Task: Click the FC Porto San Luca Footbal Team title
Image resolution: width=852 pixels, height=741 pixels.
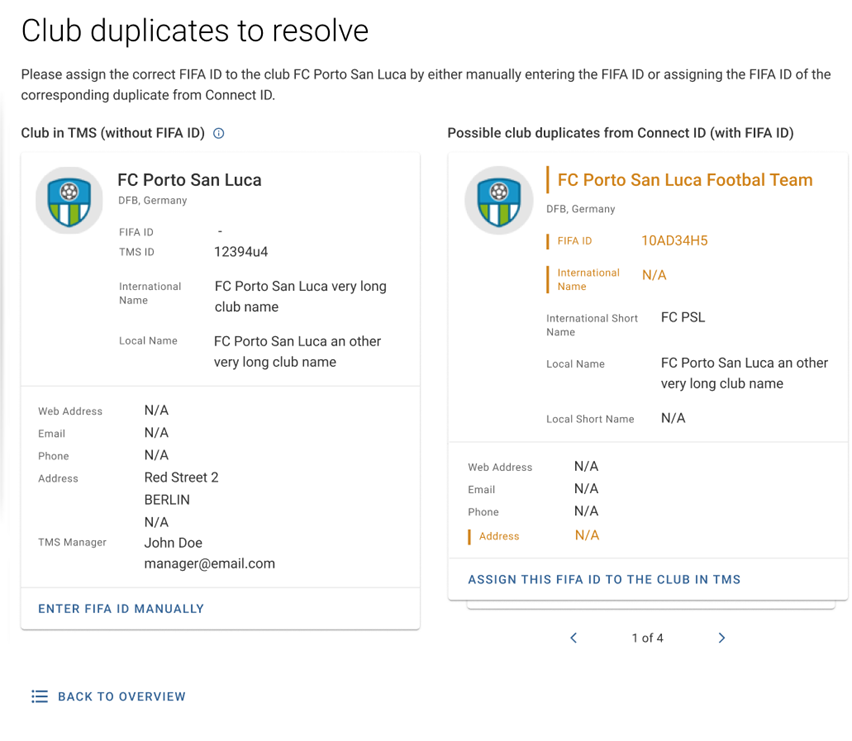Action: 685,180
